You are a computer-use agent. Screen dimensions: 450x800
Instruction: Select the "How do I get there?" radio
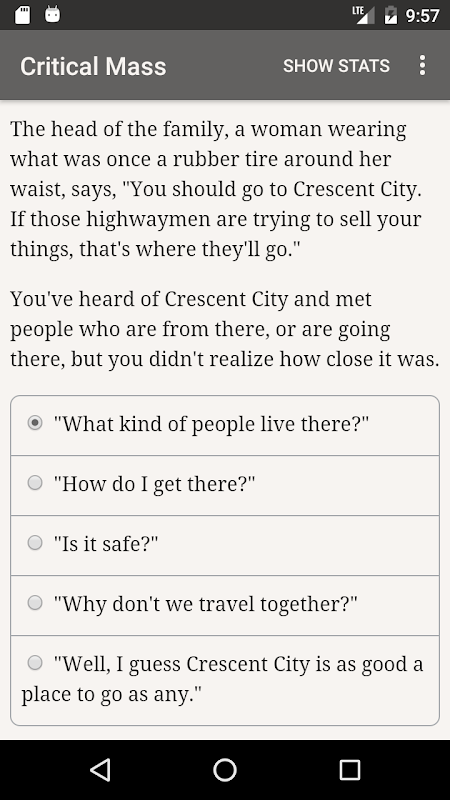point(35,483)
